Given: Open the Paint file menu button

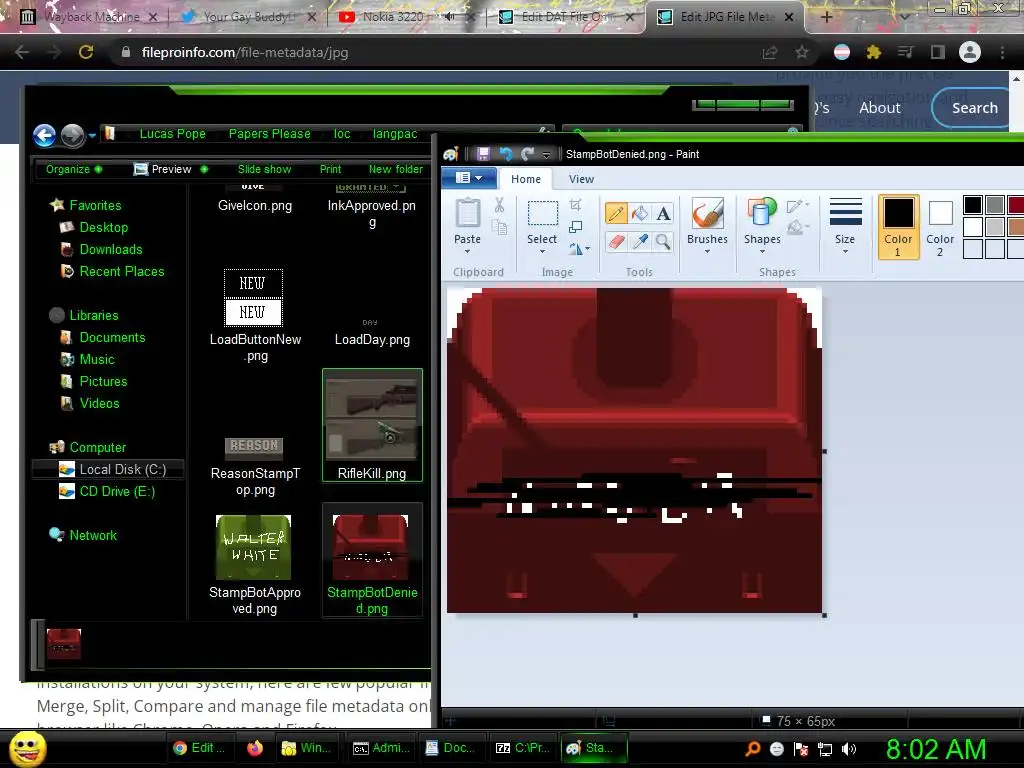Looking at the screenshot, I should tap(469, 178).
